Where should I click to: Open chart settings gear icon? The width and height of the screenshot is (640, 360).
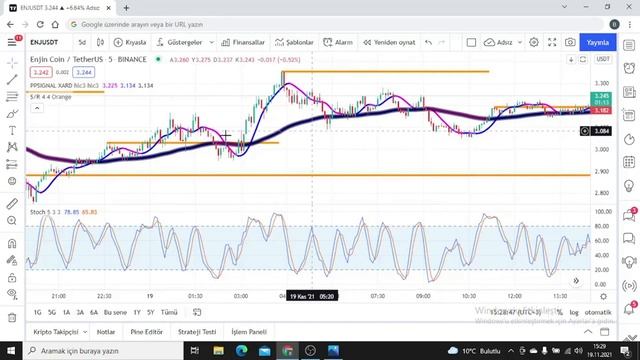tap(534, 42)
